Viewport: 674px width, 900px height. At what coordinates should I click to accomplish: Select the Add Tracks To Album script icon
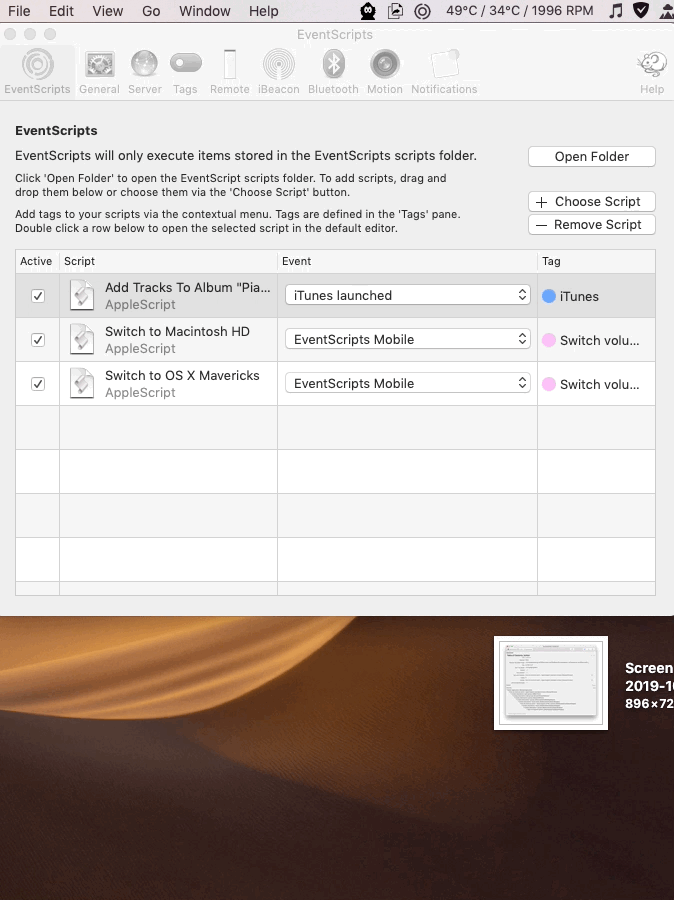point(82,295)
